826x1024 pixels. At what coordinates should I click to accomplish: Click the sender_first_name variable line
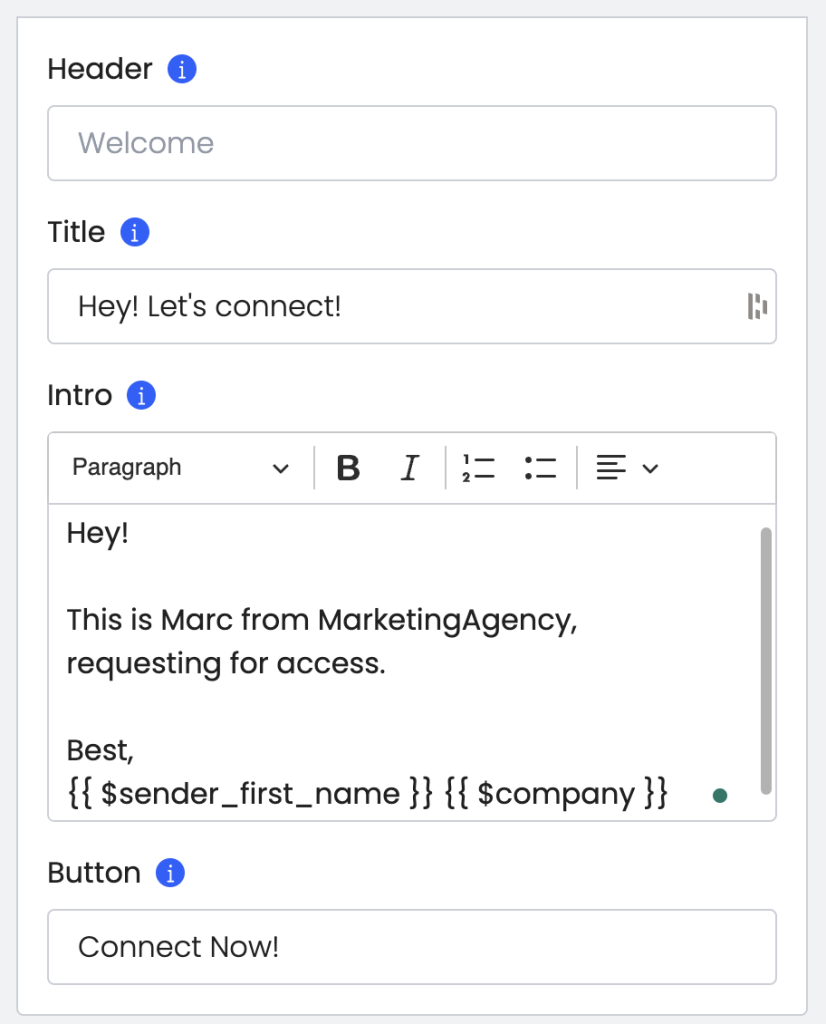tap(250, 794)
